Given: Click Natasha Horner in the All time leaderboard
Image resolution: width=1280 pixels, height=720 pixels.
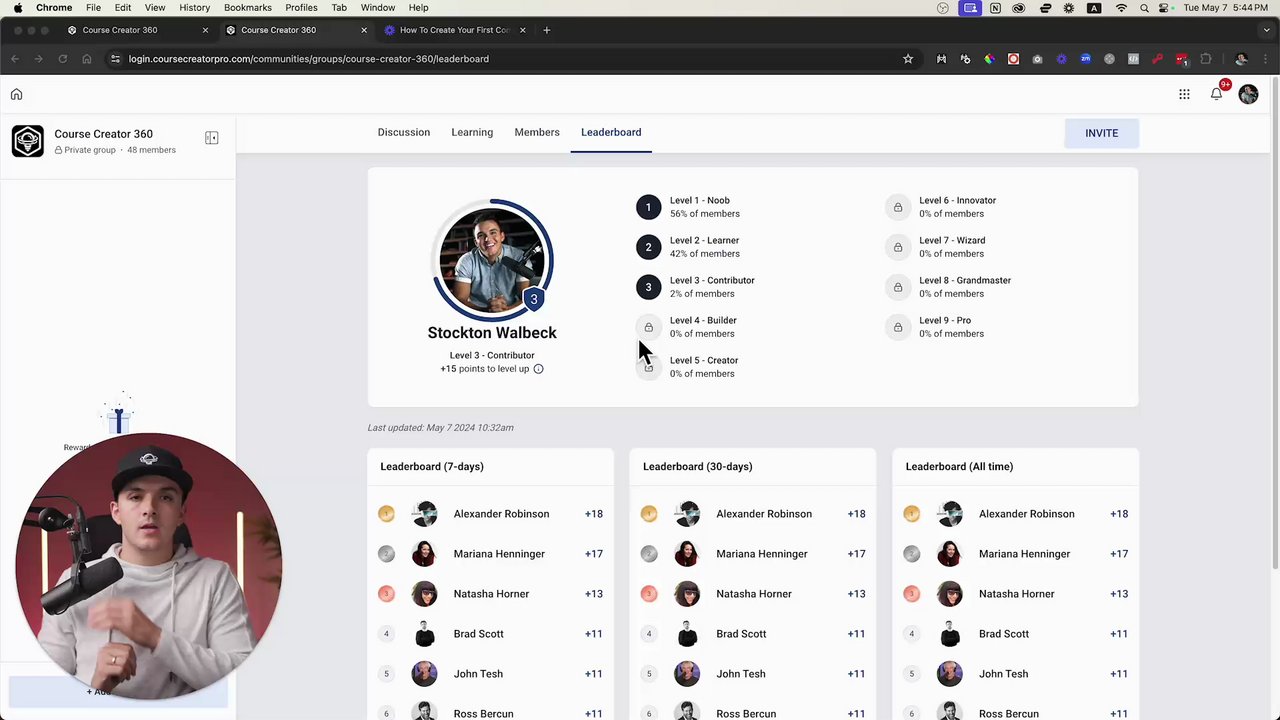Looking at the screenshot, I should 1016,594.
